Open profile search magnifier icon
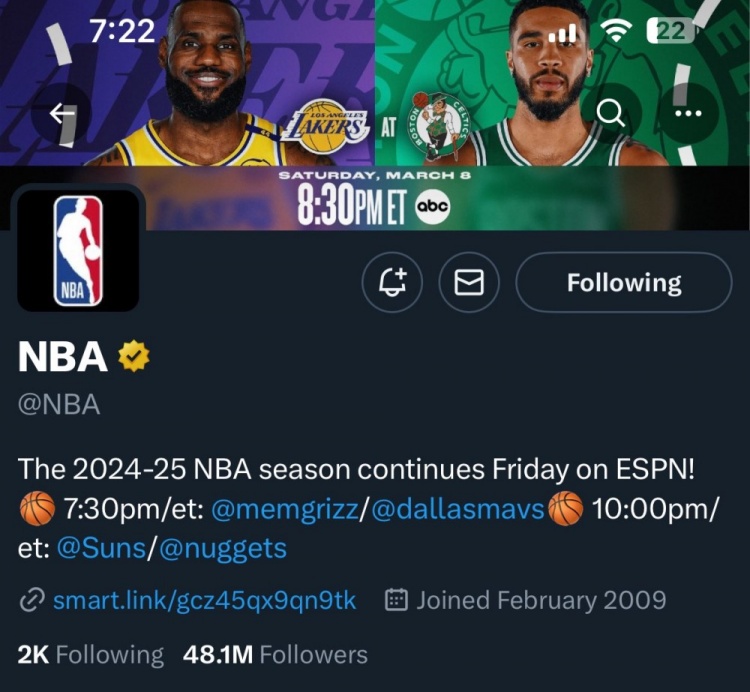The image size is (750, 692). [x=611, y=113]
